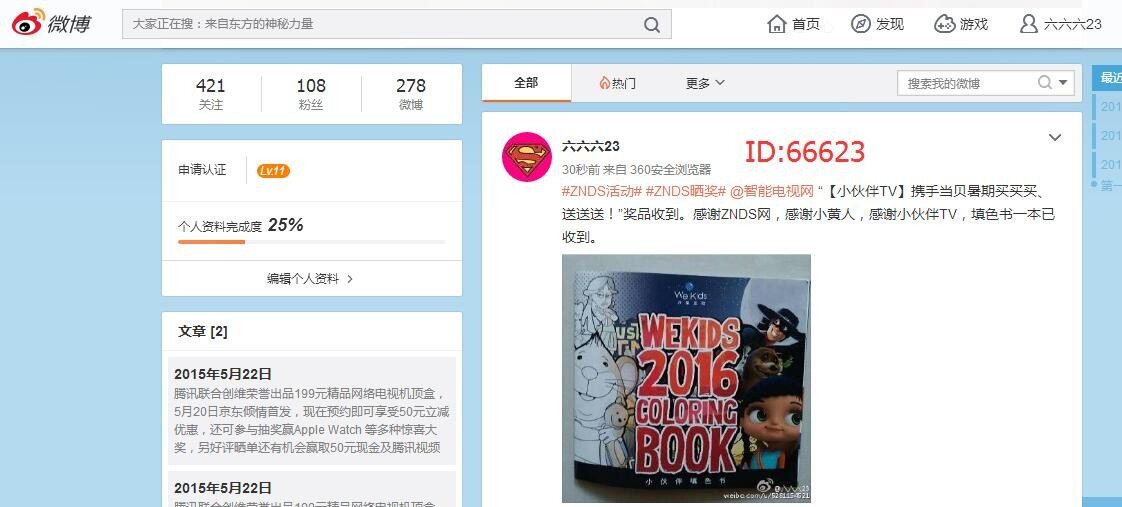Switch to the 全部 tab
The height and width of the screenshot is (507, 1122).
[526, 82]
